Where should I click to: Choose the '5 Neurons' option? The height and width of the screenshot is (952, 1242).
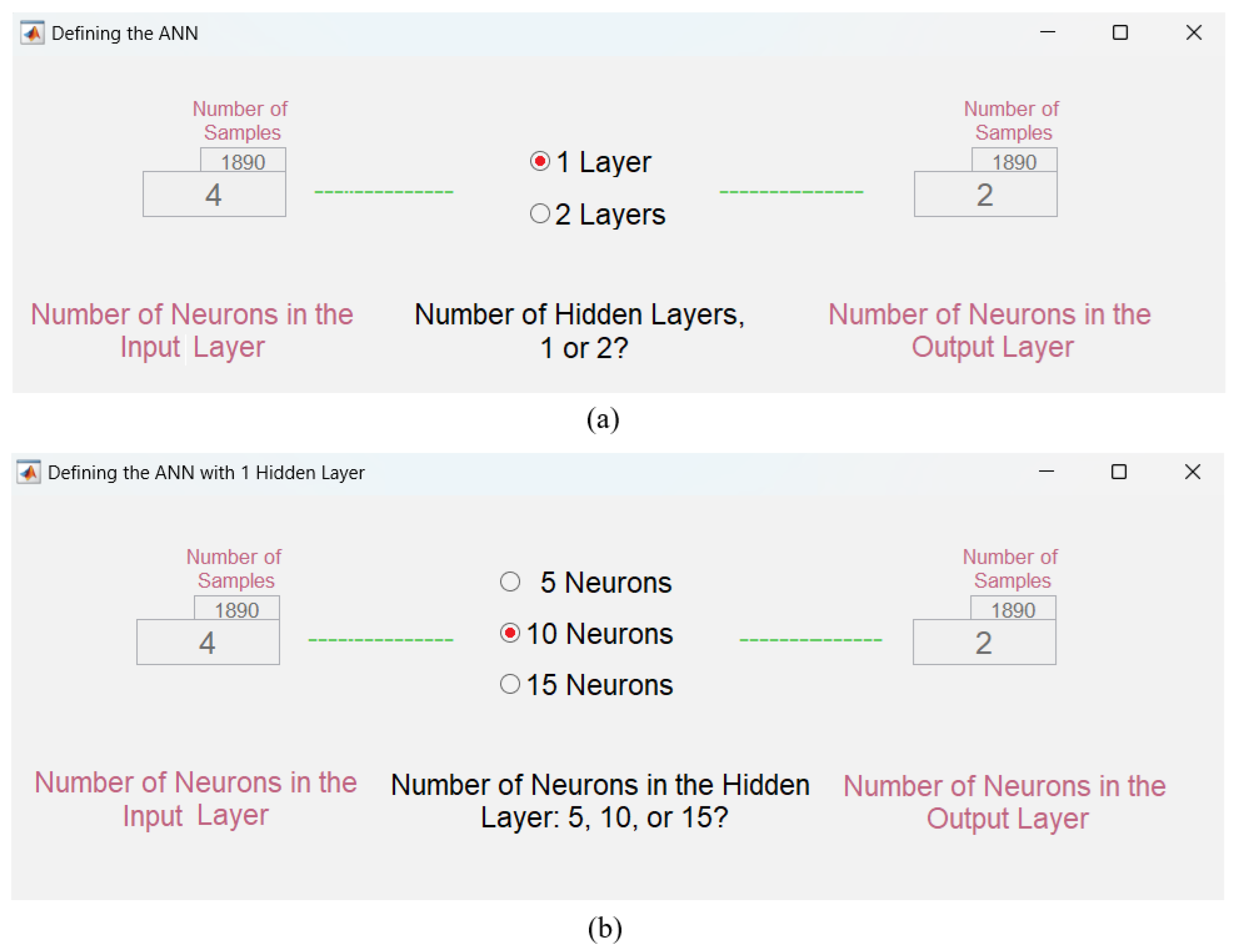click(x=510, y=582)
